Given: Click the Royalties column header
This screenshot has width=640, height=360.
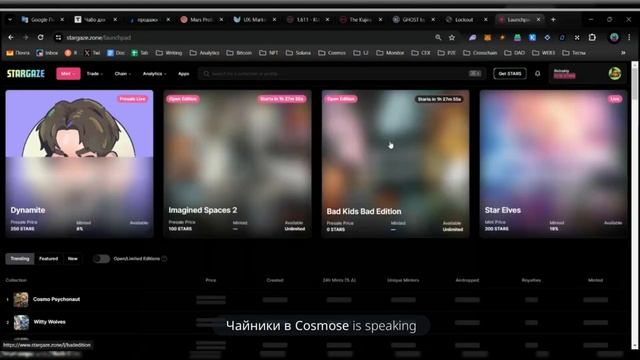Looking at the screenshot, I should coord(531,280).
